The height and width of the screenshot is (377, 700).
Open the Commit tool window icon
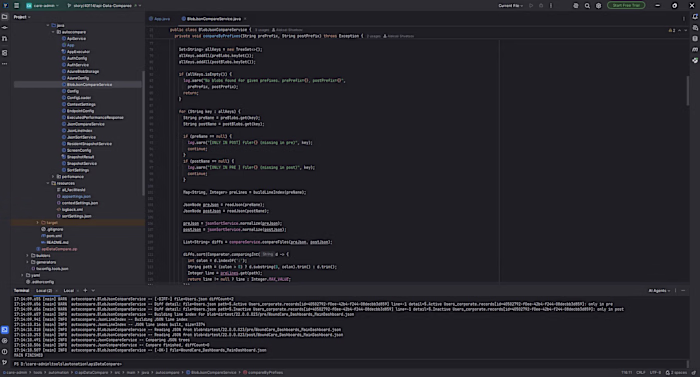[4, 28]
